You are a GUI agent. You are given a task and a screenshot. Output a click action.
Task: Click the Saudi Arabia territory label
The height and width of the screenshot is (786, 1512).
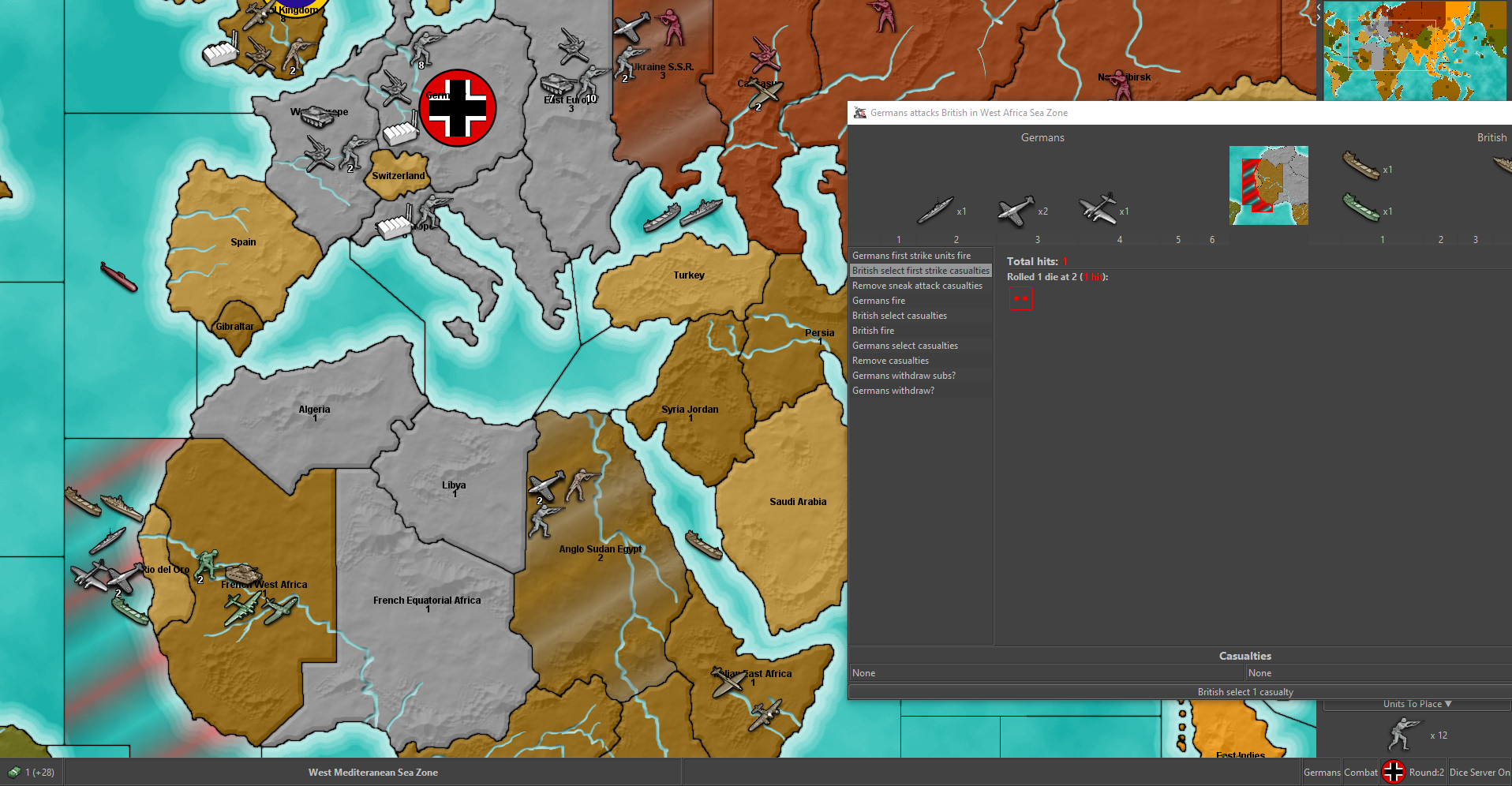[x=798, y=502]
